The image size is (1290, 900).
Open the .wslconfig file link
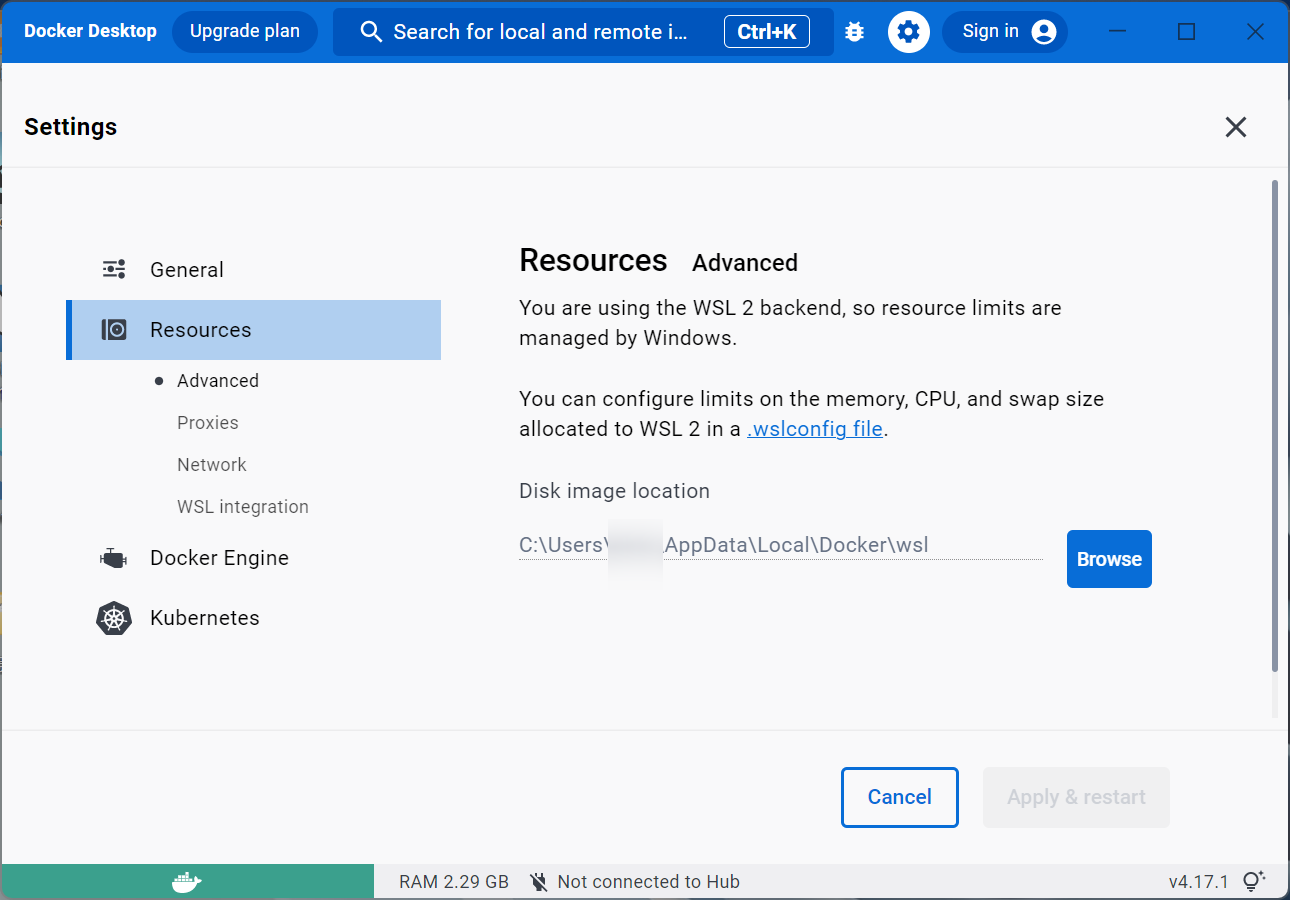click(815, 429)
